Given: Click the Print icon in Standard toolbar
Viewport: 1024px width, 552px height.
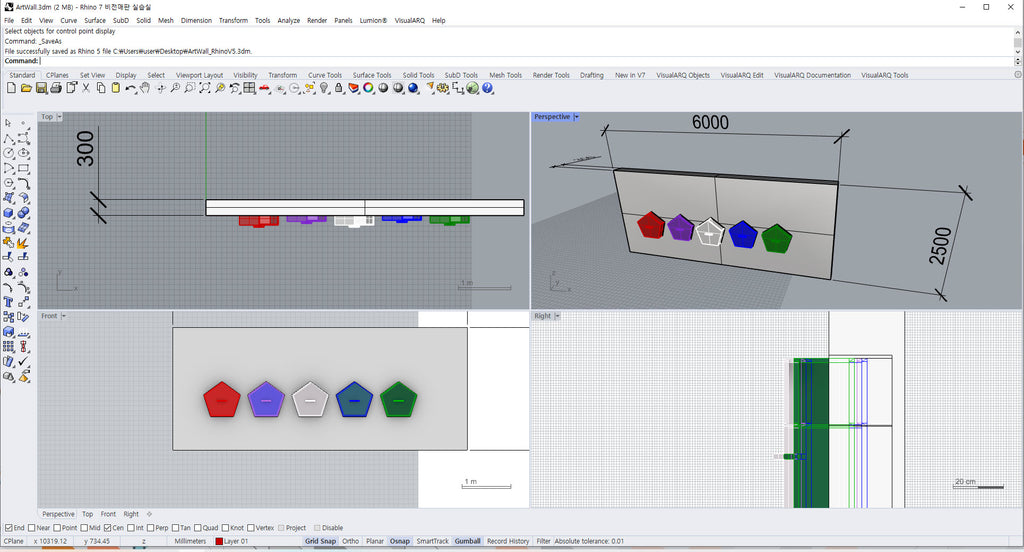Looking at the screenshot, I should point(56,88).
